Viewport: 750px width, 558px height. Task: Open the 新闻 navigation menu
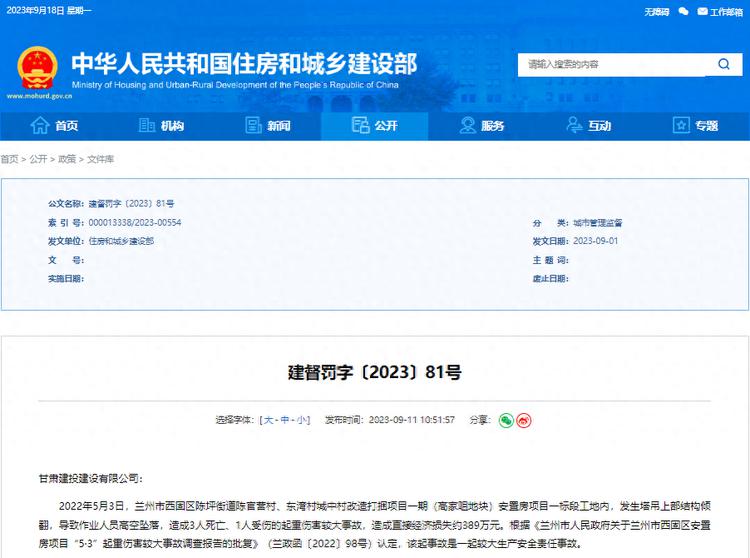[x=267, y=125]
